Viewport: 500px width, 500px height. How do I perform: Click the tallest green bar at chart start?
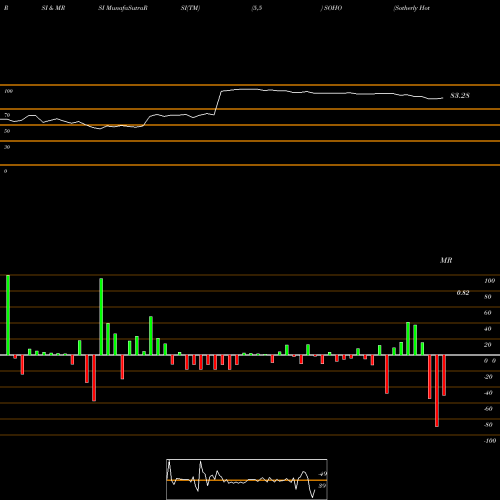(x=8, y=315)
